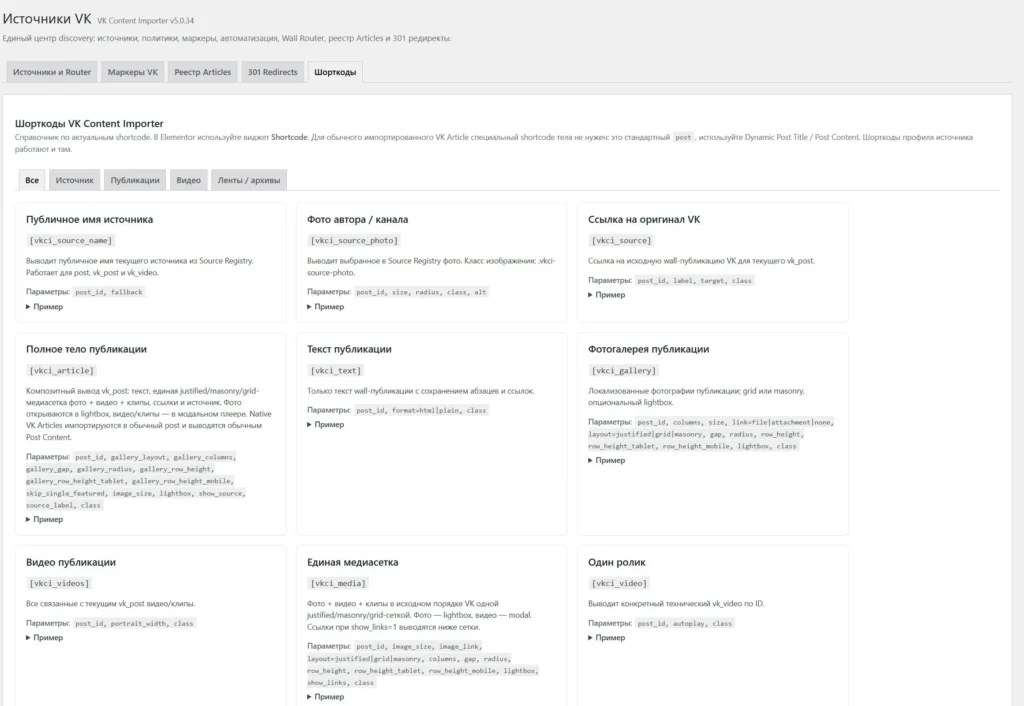1024x706 pixels.
Task: Switch to the "Видео" shortcode filter tab
Action: coord(188,180)
